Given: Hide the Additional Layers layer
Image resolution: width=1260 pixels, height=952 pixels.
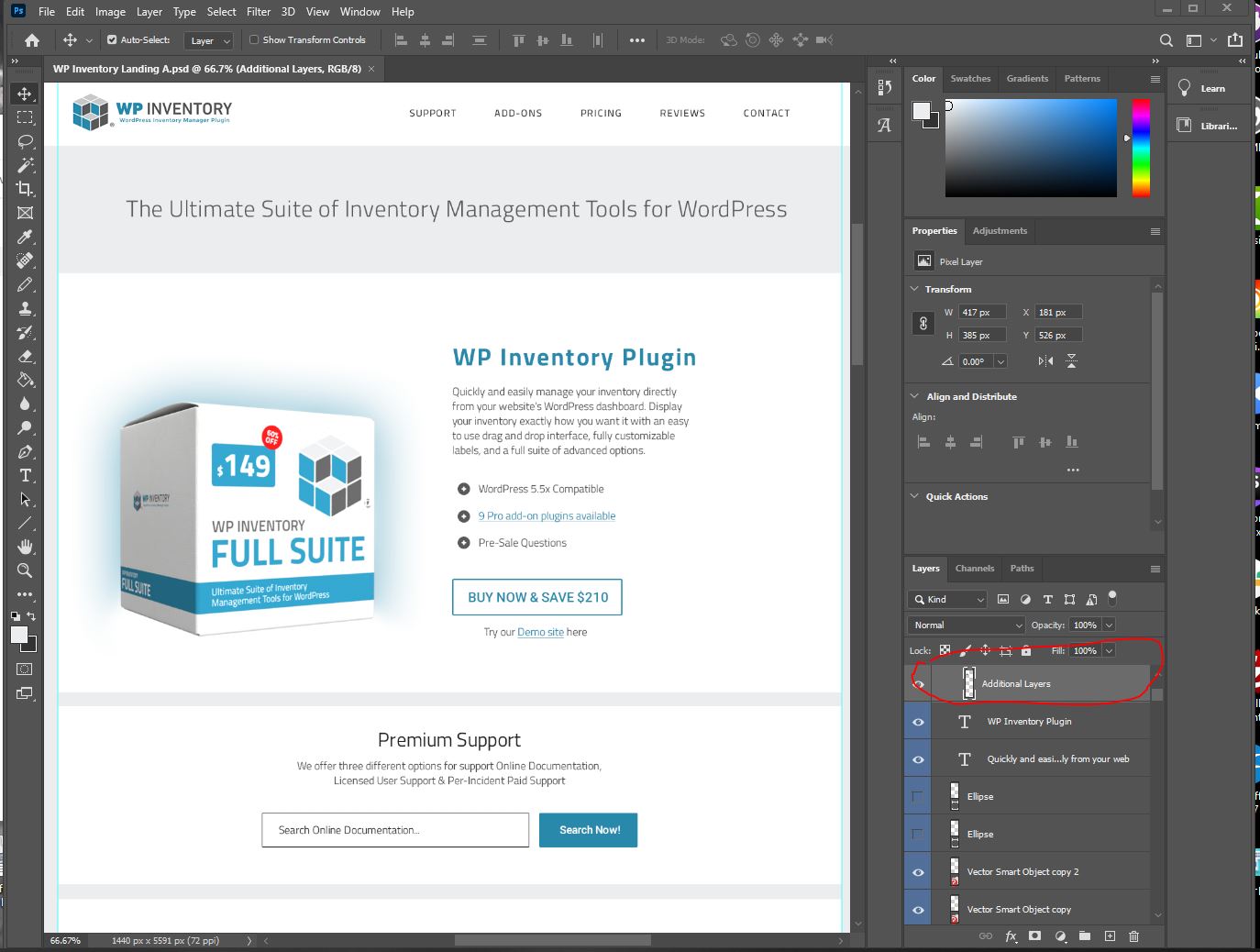Looking at the screenshot, I should pyautogui.click(x=918, y=684).
